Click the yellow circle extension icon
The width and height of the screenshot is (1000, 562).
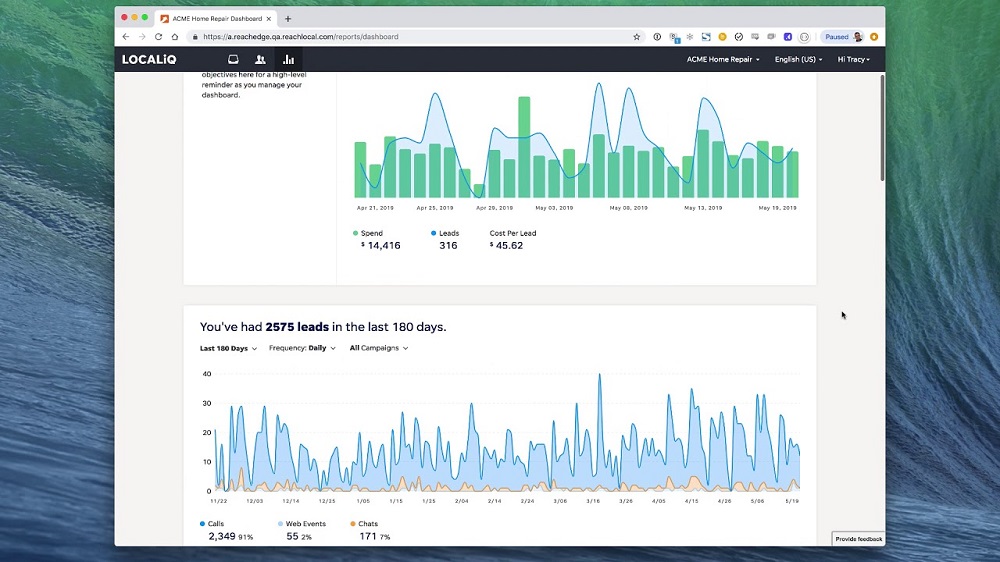(x=723, y=37)
